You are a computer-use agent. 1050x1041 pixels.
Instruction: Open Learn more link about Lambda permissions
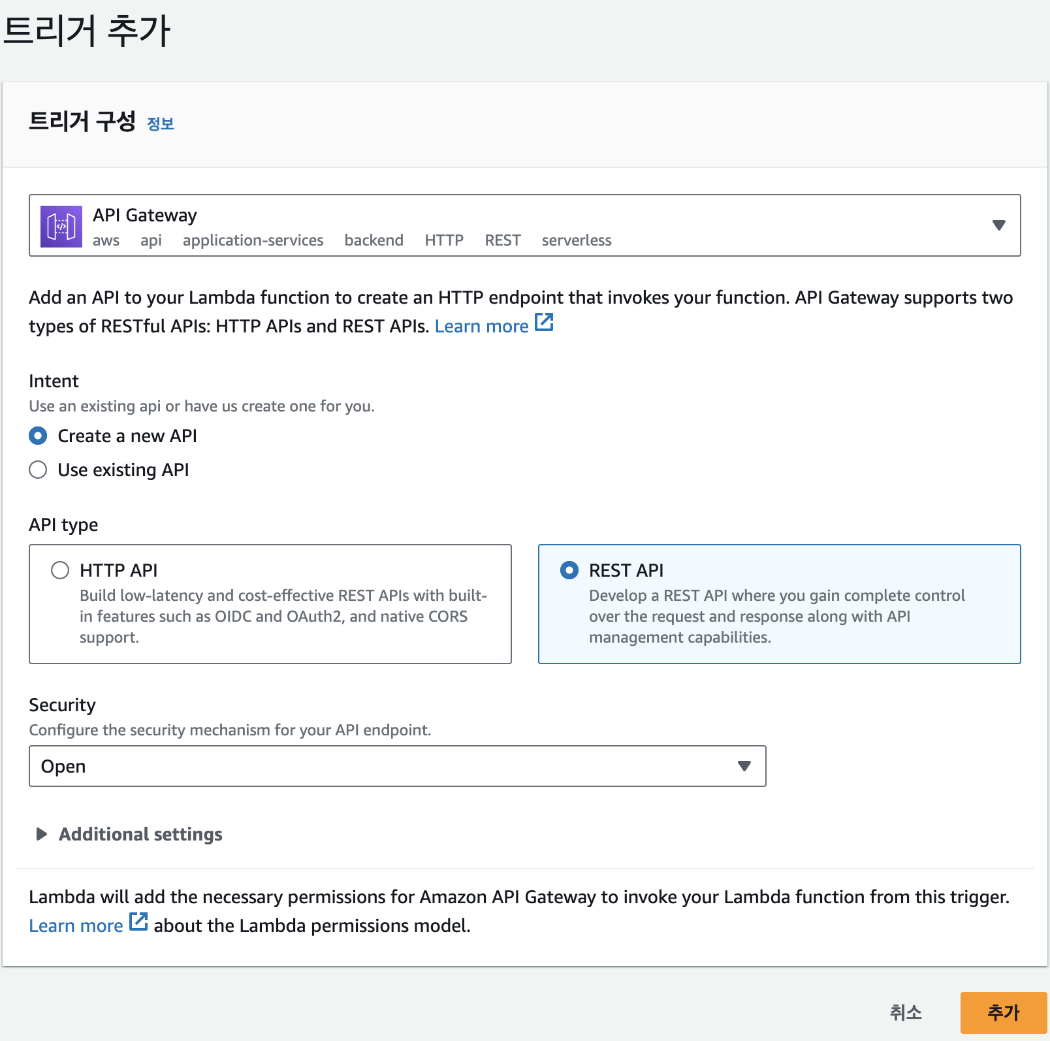click(76, 925)
